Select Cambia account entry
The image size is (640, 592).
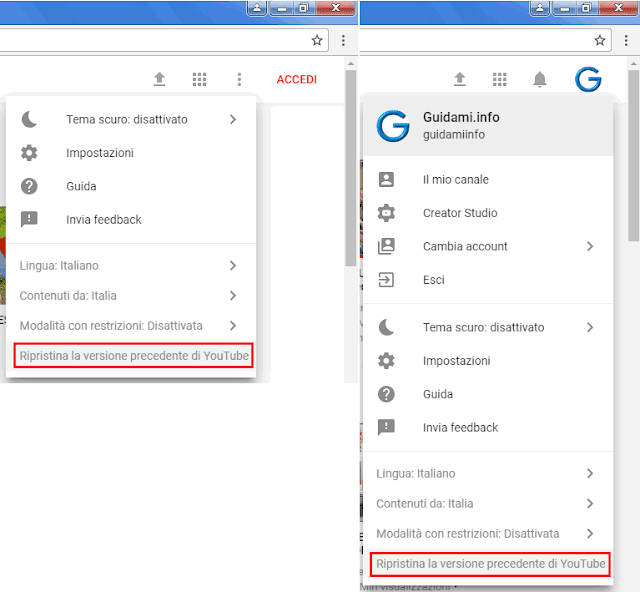coord(488,246)
